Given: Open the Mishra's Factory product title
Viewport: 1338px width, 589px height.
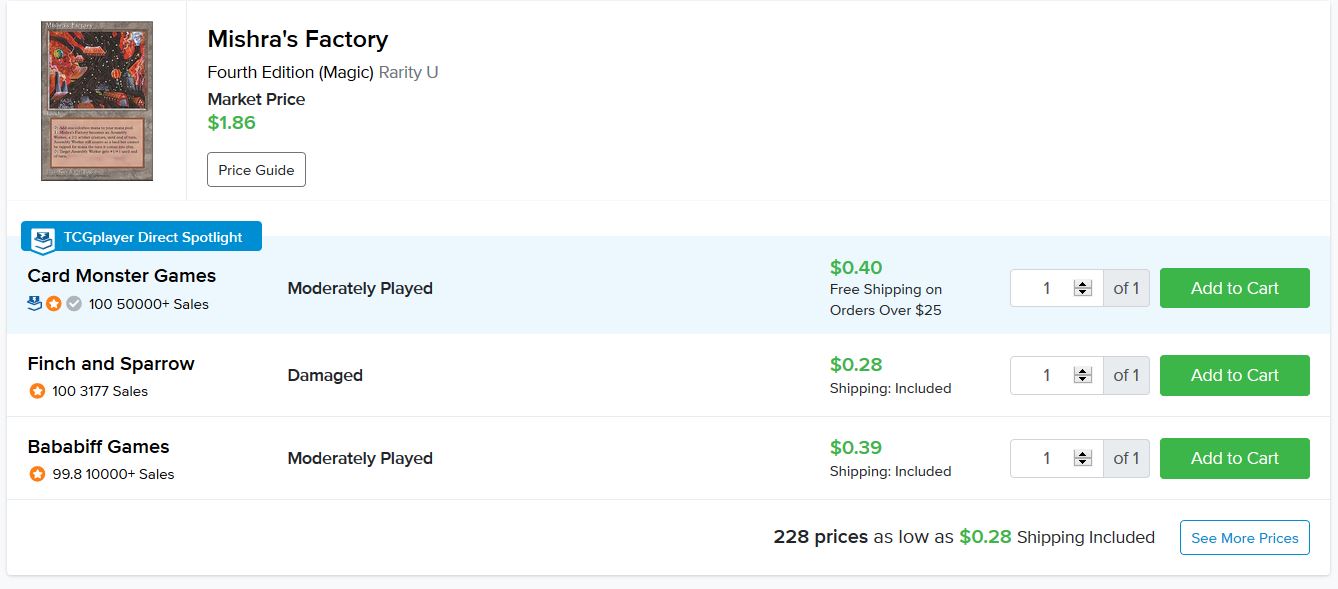Looking at the screenshot, I should click(297, 40).
